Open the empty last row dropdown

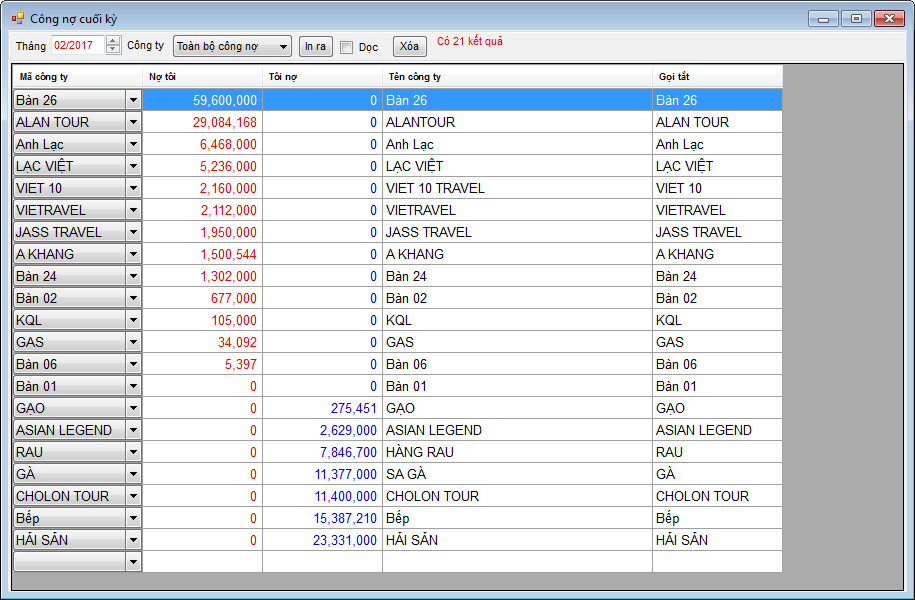click(x=133, y=562)
